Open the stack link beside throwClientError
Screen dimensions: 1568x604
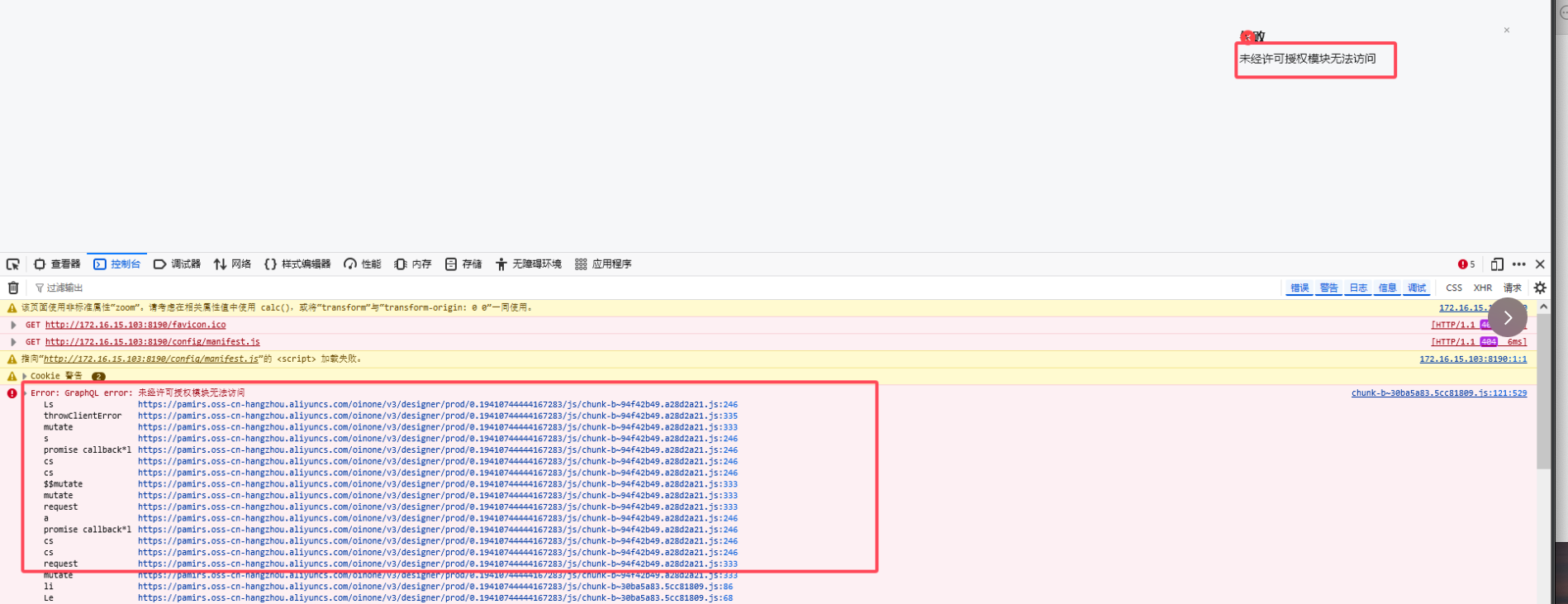point(438,416)
